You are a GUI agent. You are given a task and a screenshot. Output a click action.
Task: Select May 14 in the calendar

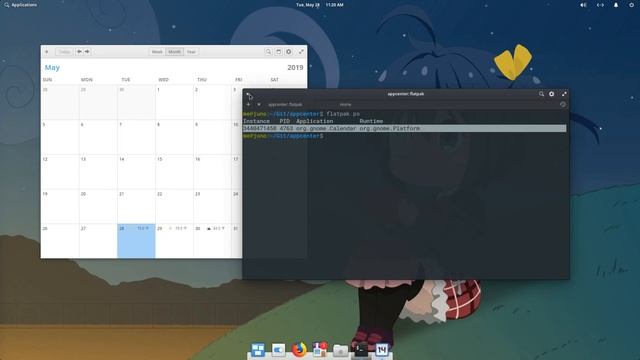136,172
